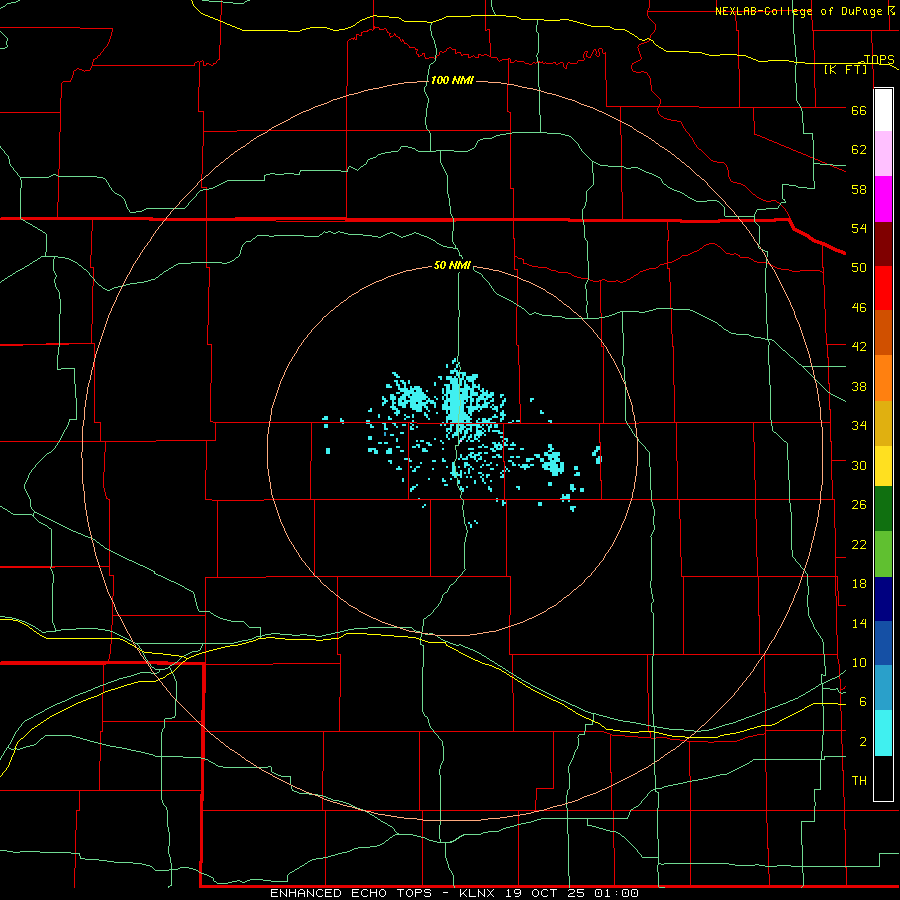Click the bright yellow legend swatch
This screenshot has height=900, width=900.
(883, 466)
